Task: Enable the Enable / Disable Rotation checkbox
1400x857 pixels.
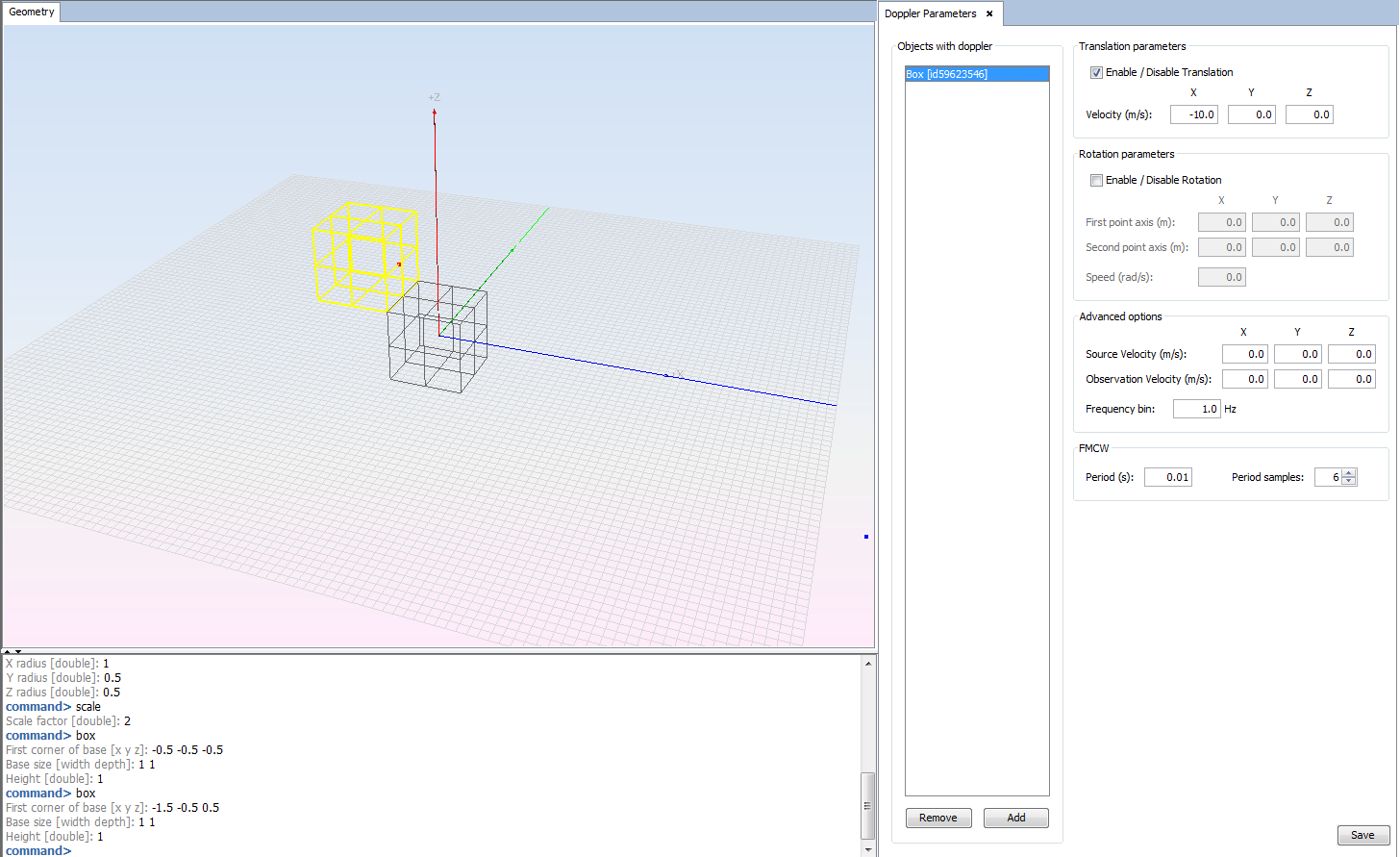Action: pyautogui.click(x=1096, y=181)
